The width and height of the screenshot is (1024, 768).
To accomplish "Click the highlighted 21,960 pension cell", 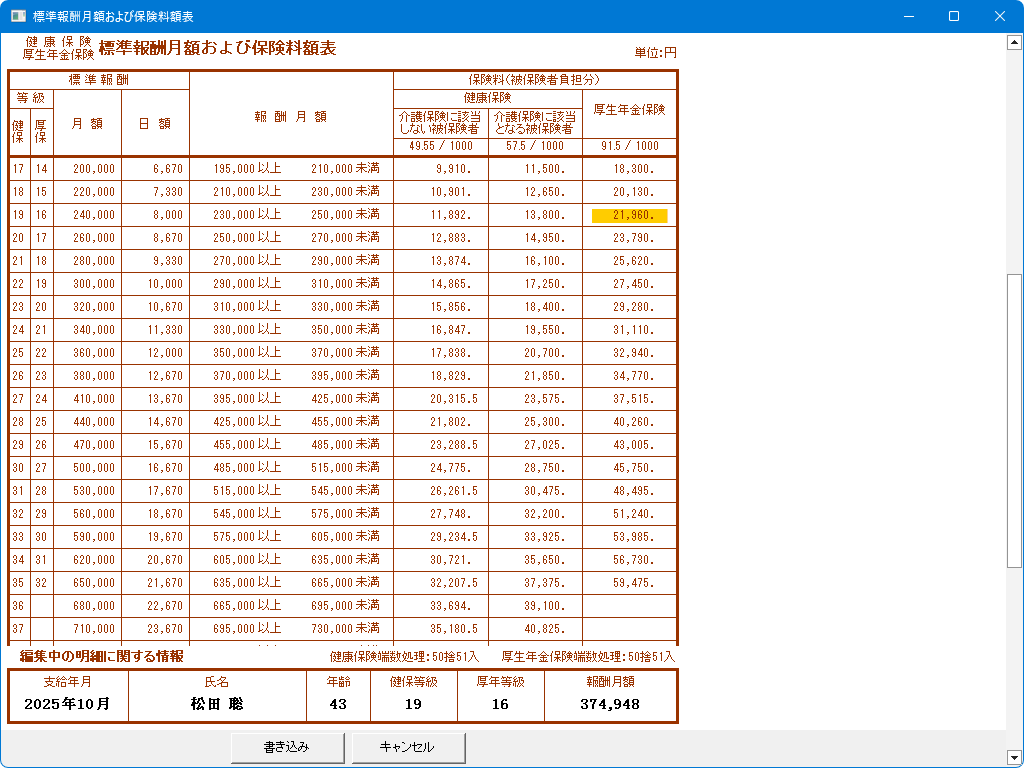I will pyautogui.click(x=629, y=215).
